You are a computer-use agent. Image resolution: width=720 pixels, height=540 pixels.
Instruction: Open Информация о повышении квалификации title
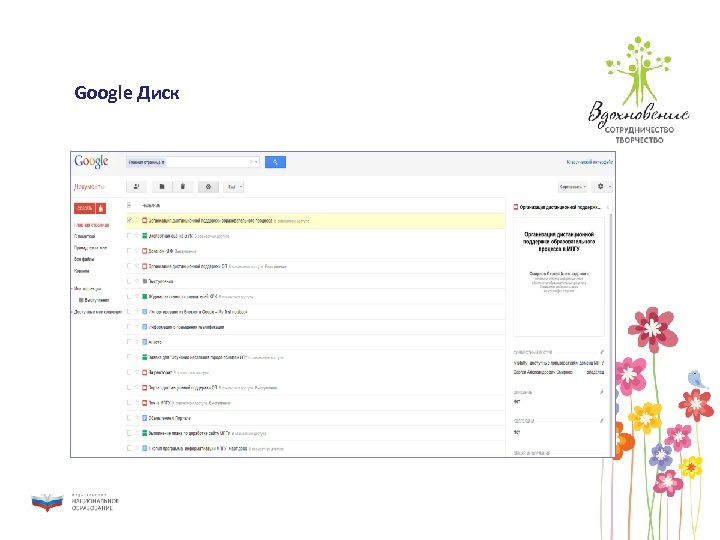click(186, 327)
